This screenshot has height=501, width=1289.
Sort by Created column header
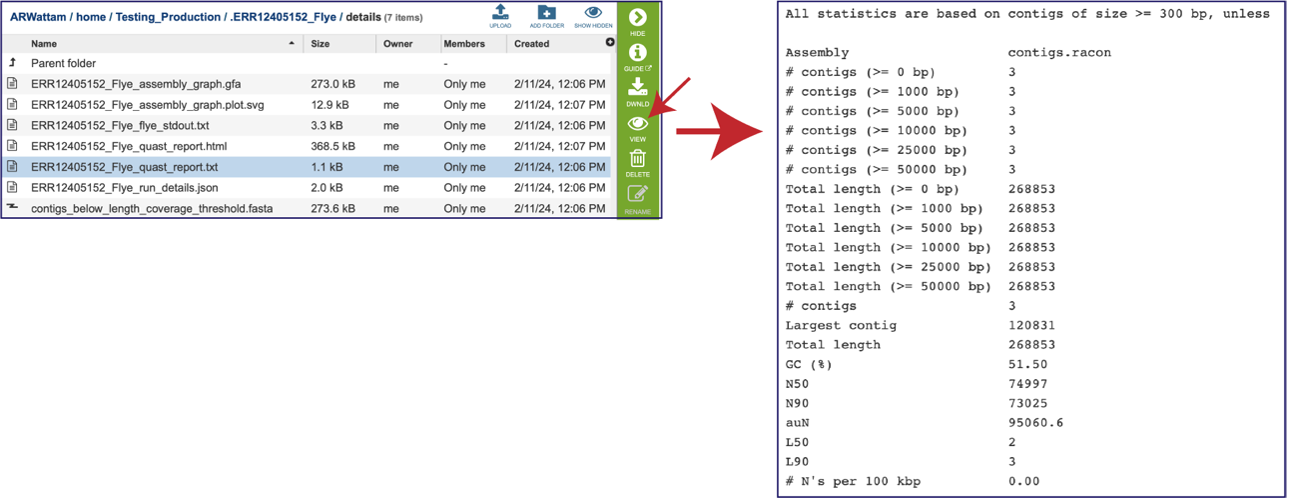tap(532, 44)
